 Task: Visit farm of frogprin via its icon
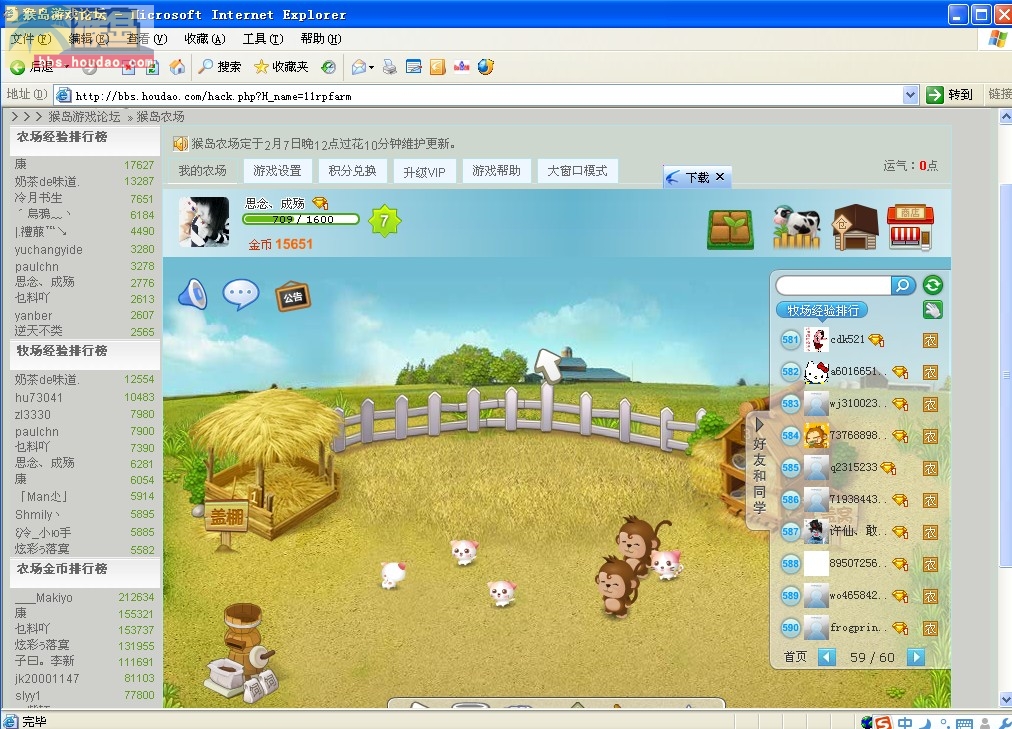(930, 628)
